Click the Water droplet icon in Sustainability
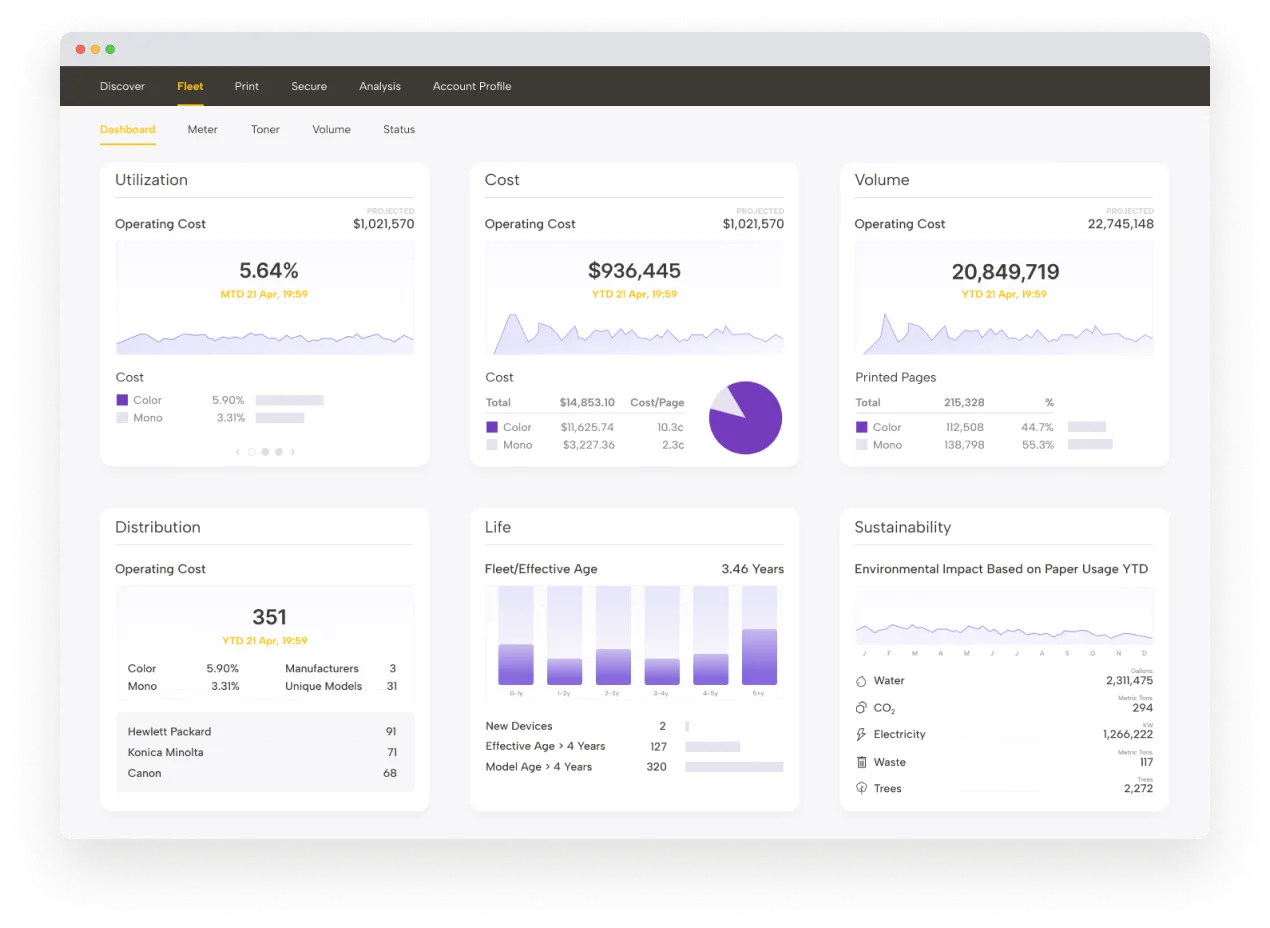Image resolution: width=1270 pixels, height=928 pixels. [860, 680]
